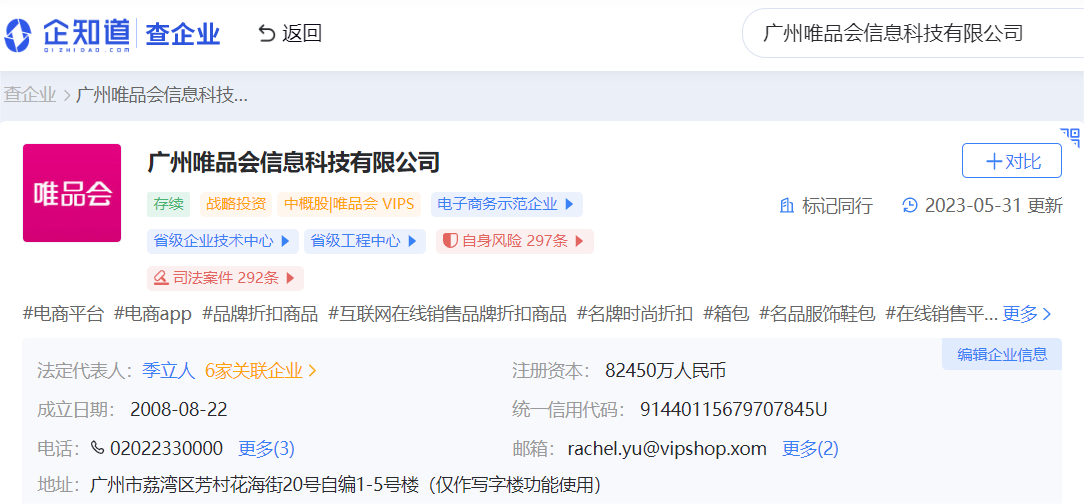Click the #名品服饰鞋包 hashtag

point(817,314)
